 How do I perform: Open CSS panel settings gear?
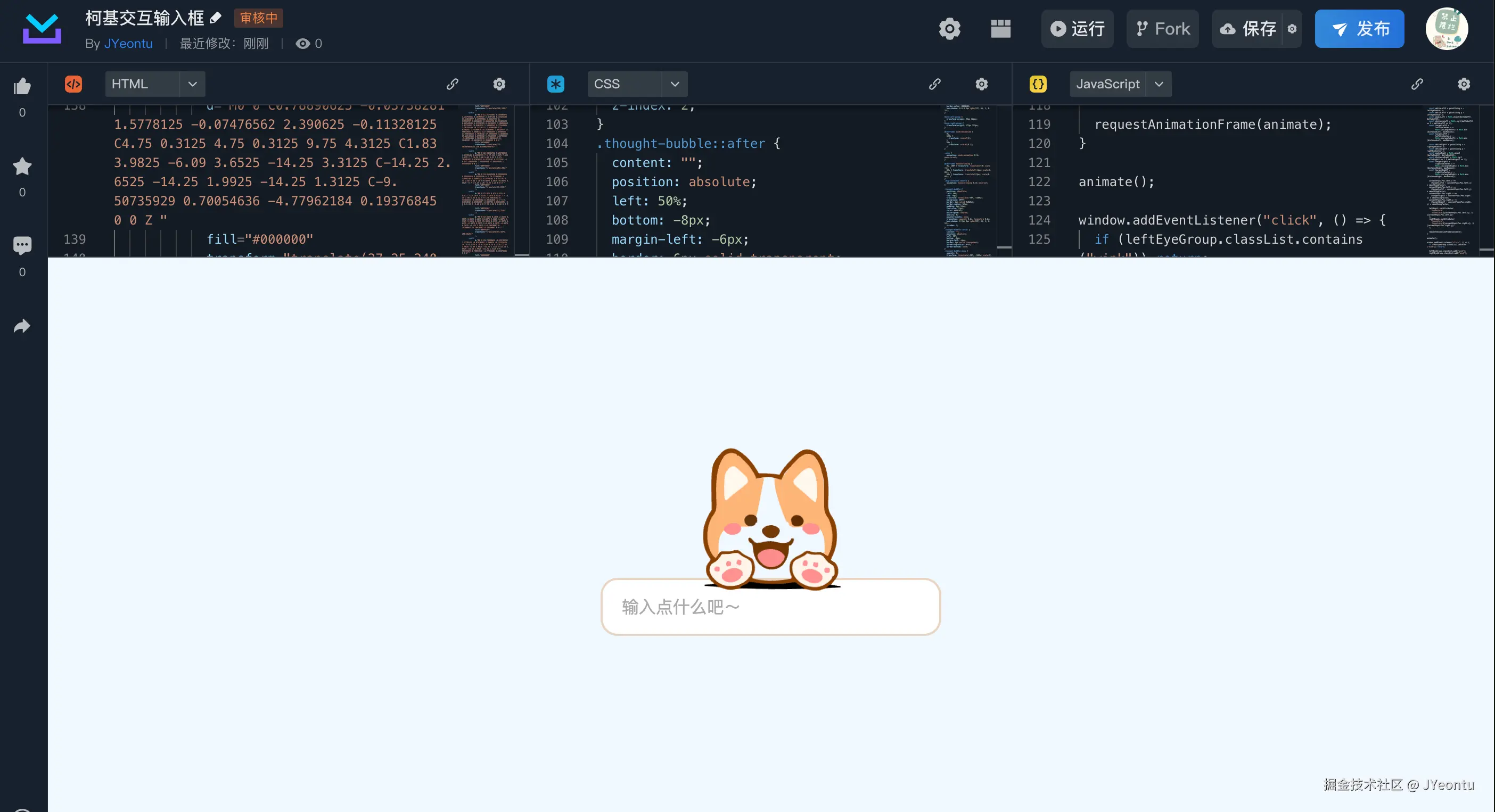point(981,84)
